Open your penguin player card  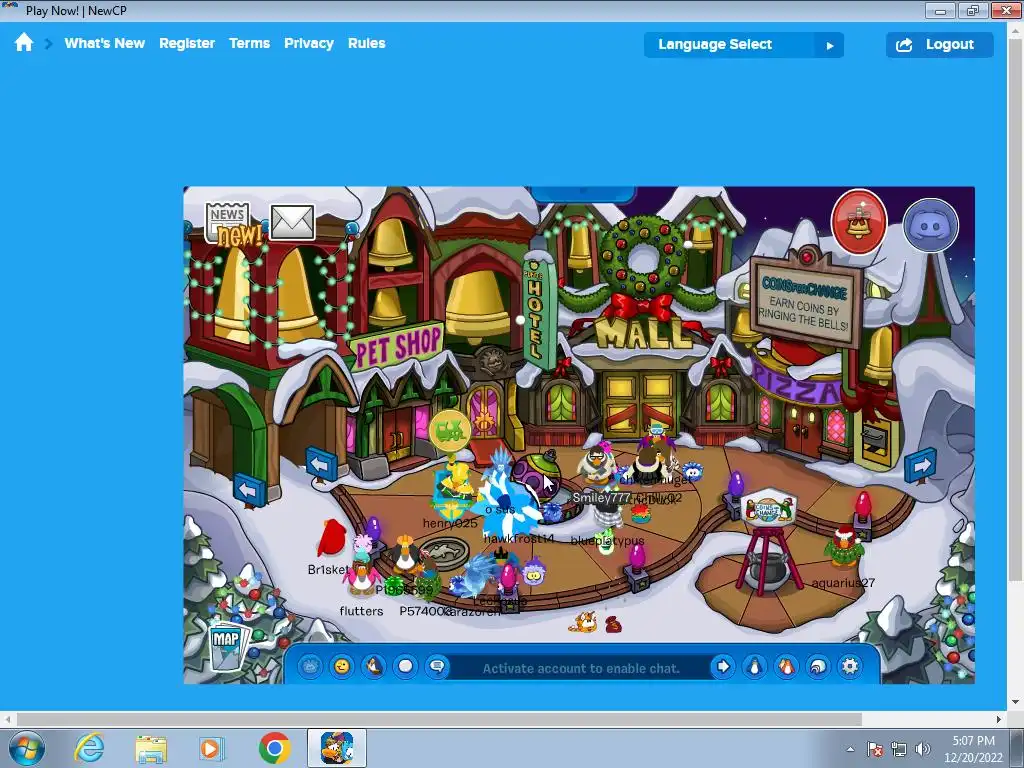[x=755, y=666]
